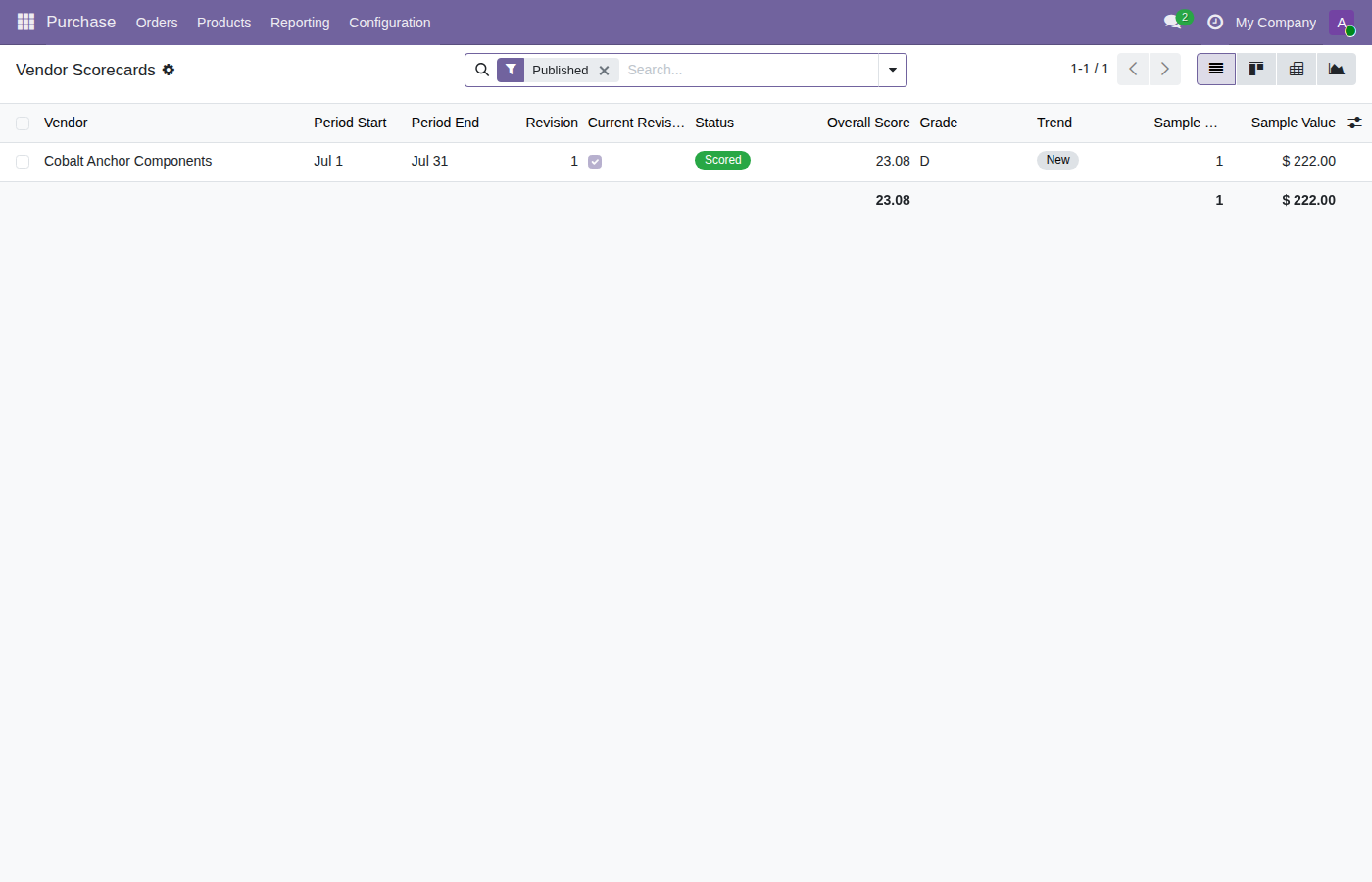Open the user avatar menu

1342,23
